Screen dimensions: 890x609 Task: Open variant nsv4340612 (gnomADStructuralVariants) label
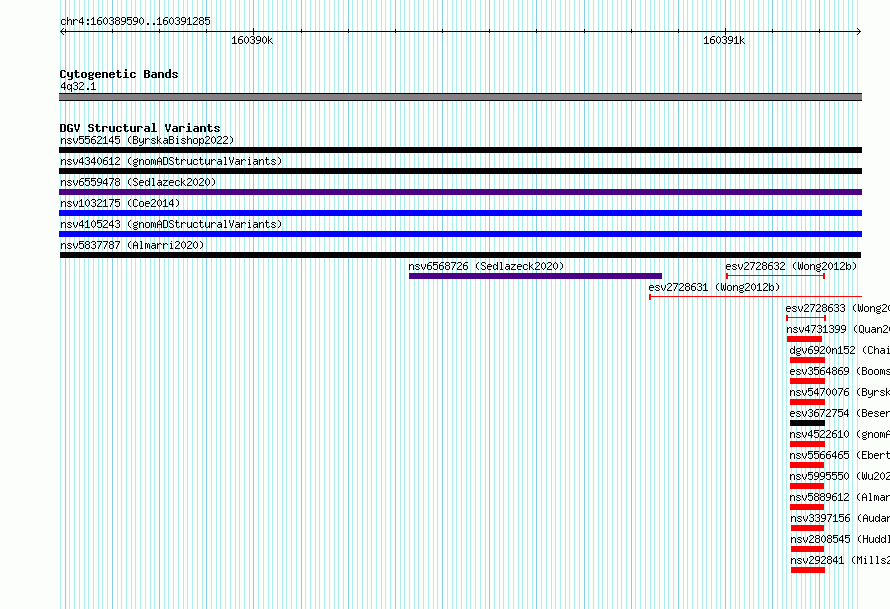point(171,161)
